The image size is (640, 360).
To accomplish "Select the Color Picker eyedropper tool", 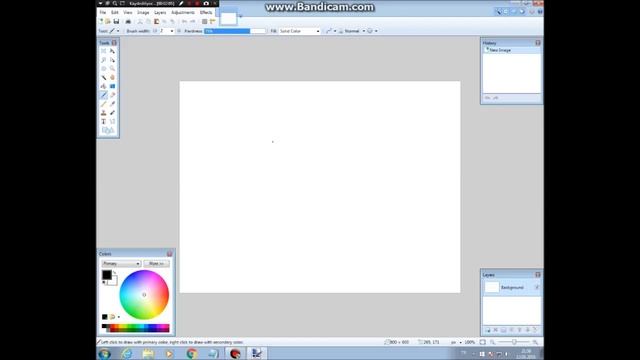I will point(113,104).
